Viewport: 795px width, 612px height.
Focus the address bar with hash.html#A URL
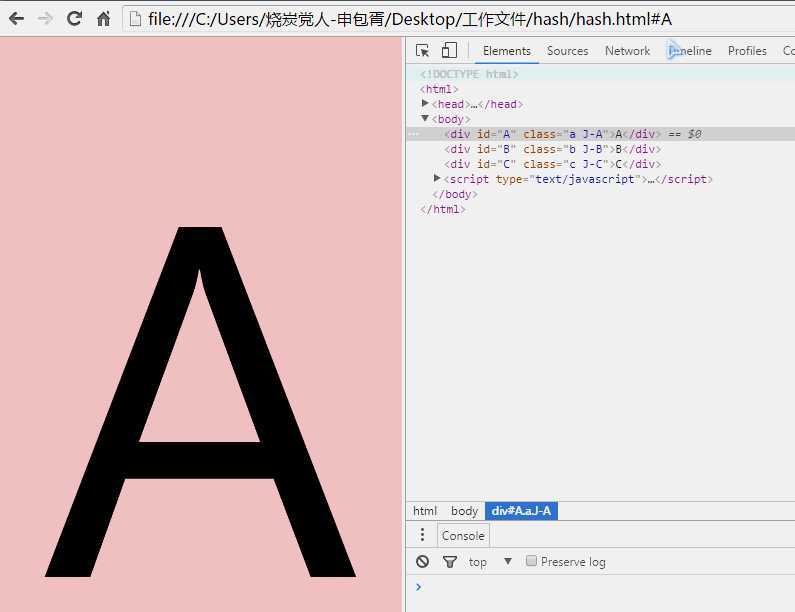tap(459, 19)
